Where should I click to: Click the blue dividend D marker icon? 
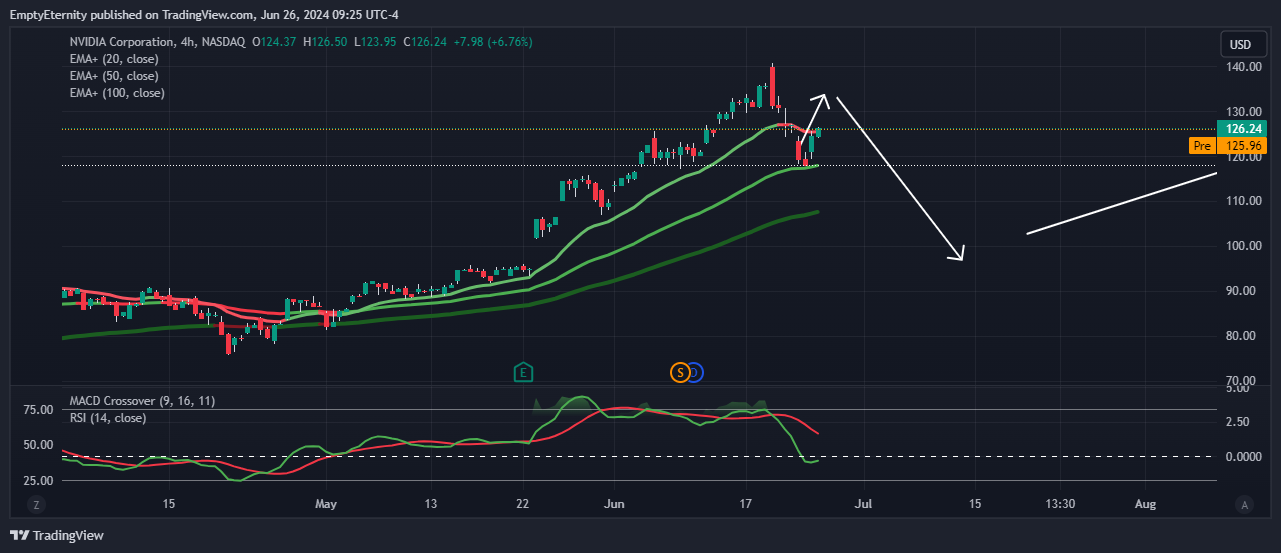(696, 373)
